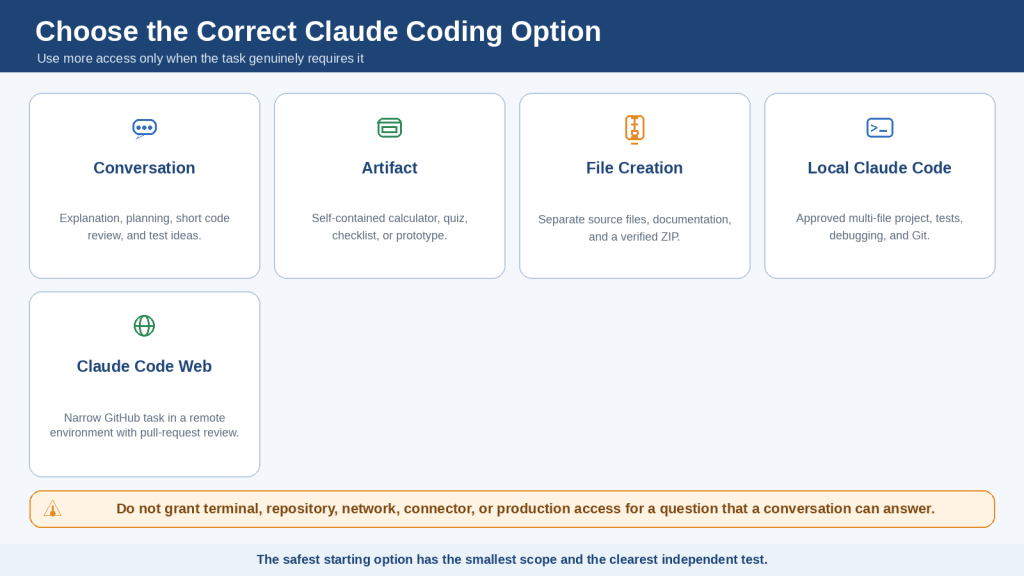This screenshot has height=576, width=1024.
Task: Select the Claude Code Web heading
Action: point(144,366)
